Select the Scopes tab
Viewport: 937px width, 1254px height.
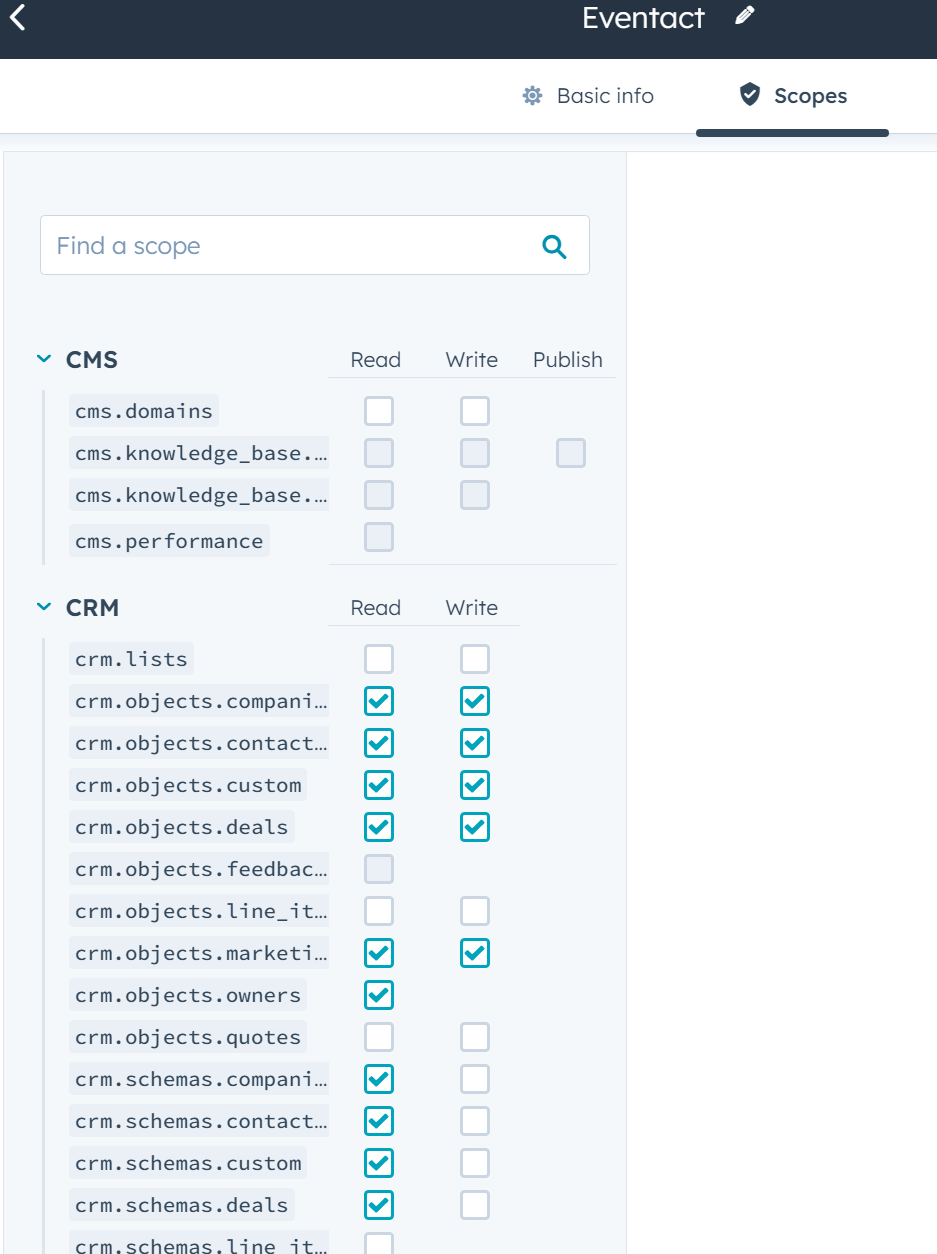click(x=810, y=95)
